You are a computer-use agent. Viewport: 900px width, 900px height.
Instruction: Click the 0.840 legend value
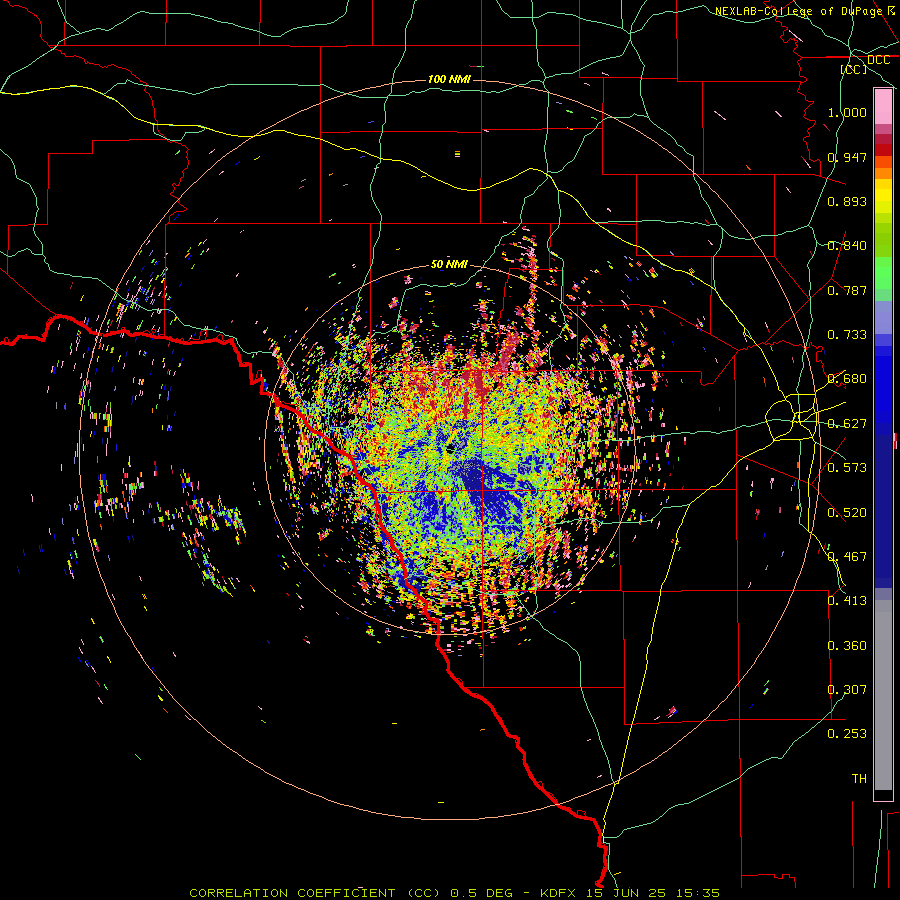tap(847, 246)
